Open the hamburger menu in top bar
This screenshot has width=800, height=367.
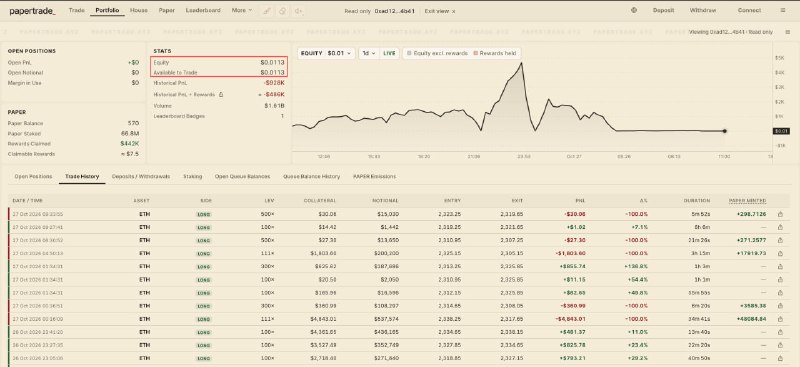pyautogui.click(x=783, y=10)
